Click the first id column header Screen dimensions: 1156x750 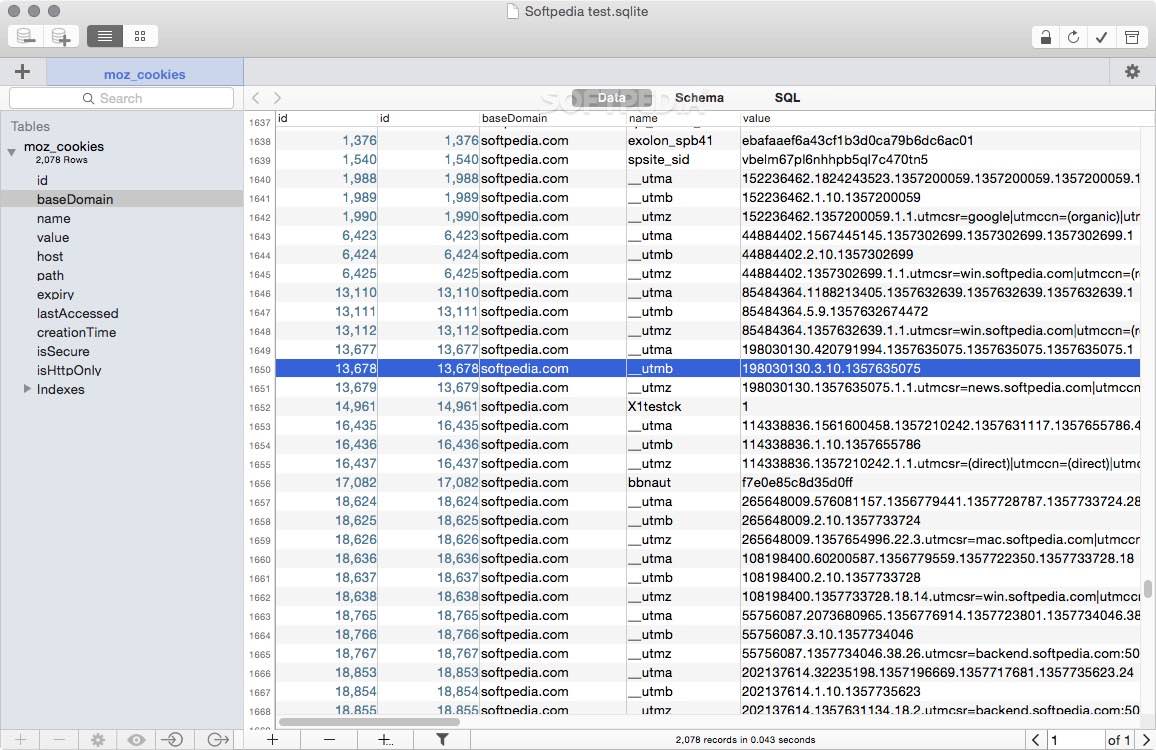pyautogui.click(x=327, y=118)
